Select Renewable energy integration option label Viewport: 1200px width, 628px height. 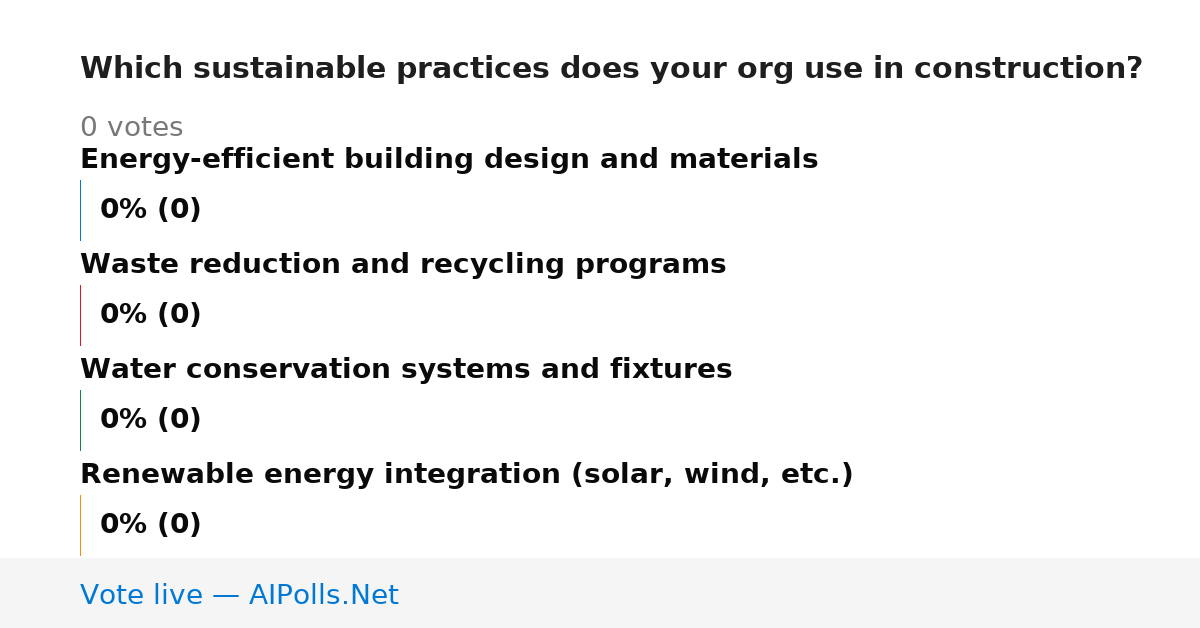[467, 475]
